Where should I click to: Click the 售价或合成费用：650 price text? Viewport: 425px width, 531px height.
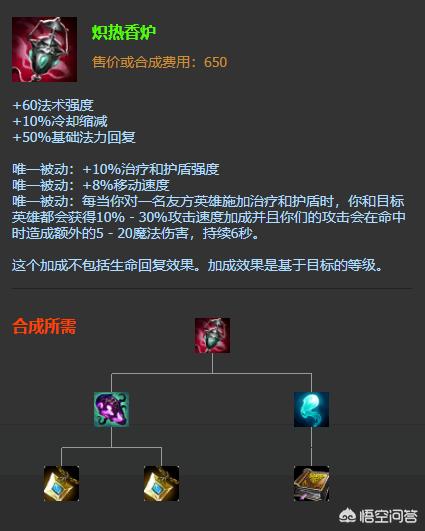pos(160,62)
